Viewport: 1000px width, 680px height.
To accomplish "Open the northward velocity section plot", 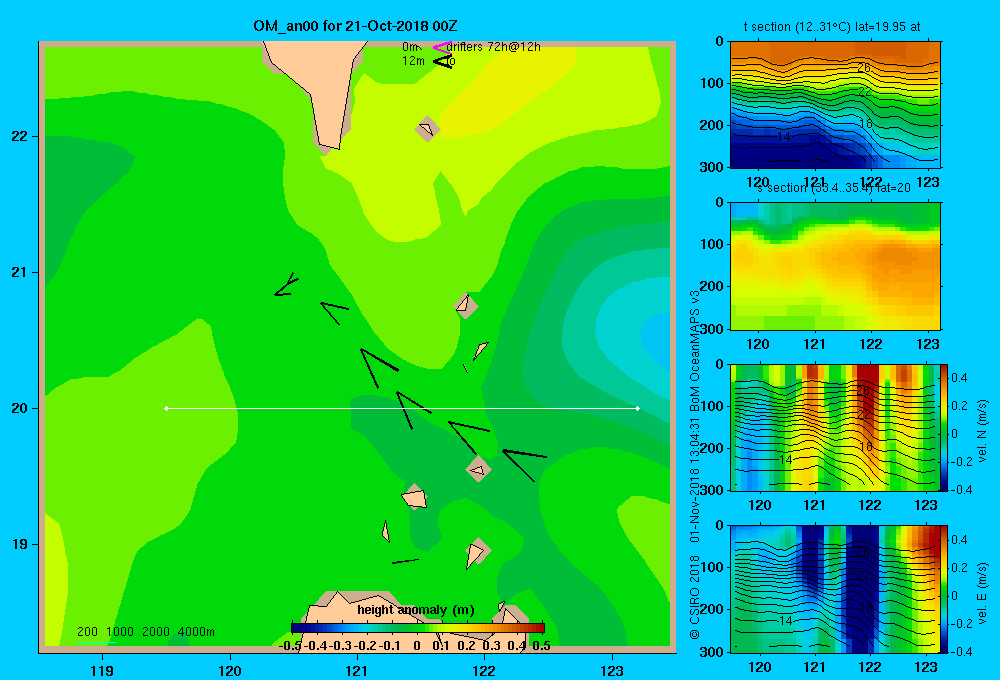I will [835, 427].
